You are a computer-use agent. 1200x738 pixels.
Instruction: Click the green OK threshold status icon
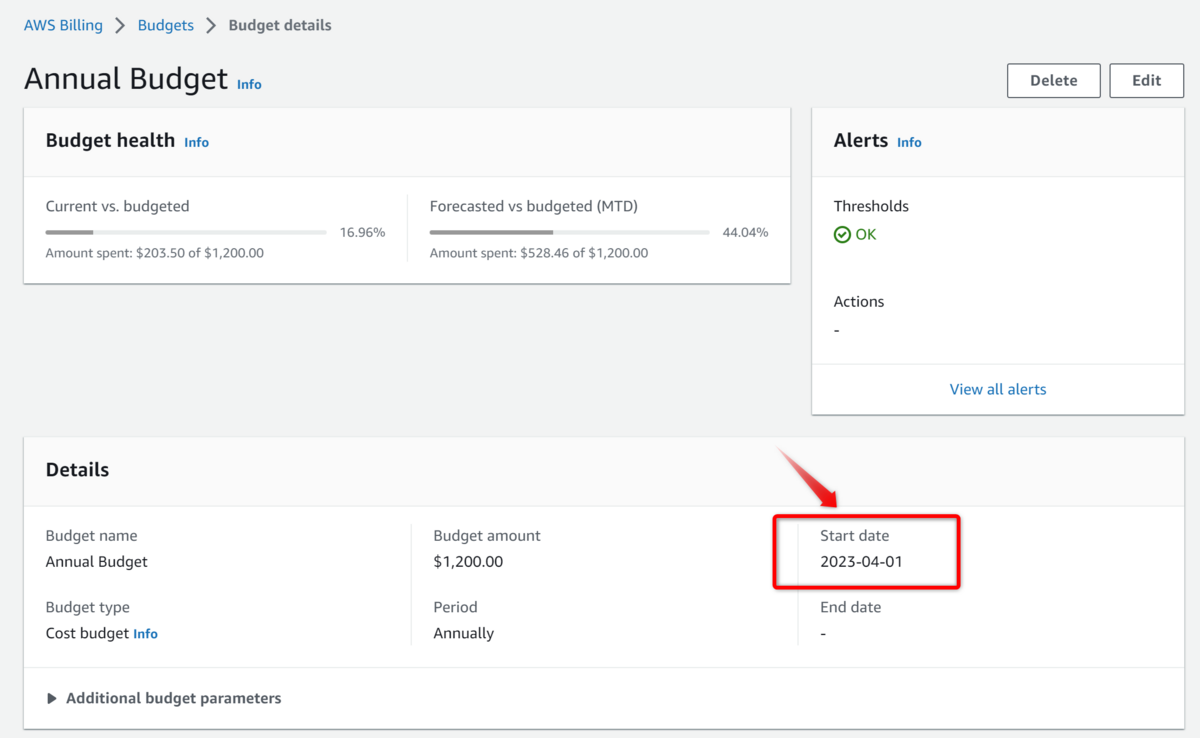point(842,234)
